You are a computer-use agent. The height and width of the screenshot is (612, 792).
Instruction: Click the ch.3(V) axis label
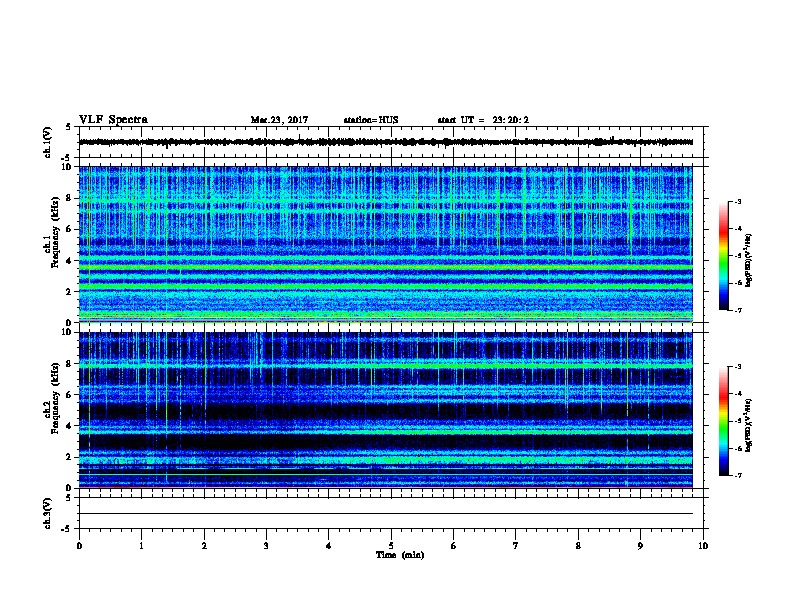48,513
